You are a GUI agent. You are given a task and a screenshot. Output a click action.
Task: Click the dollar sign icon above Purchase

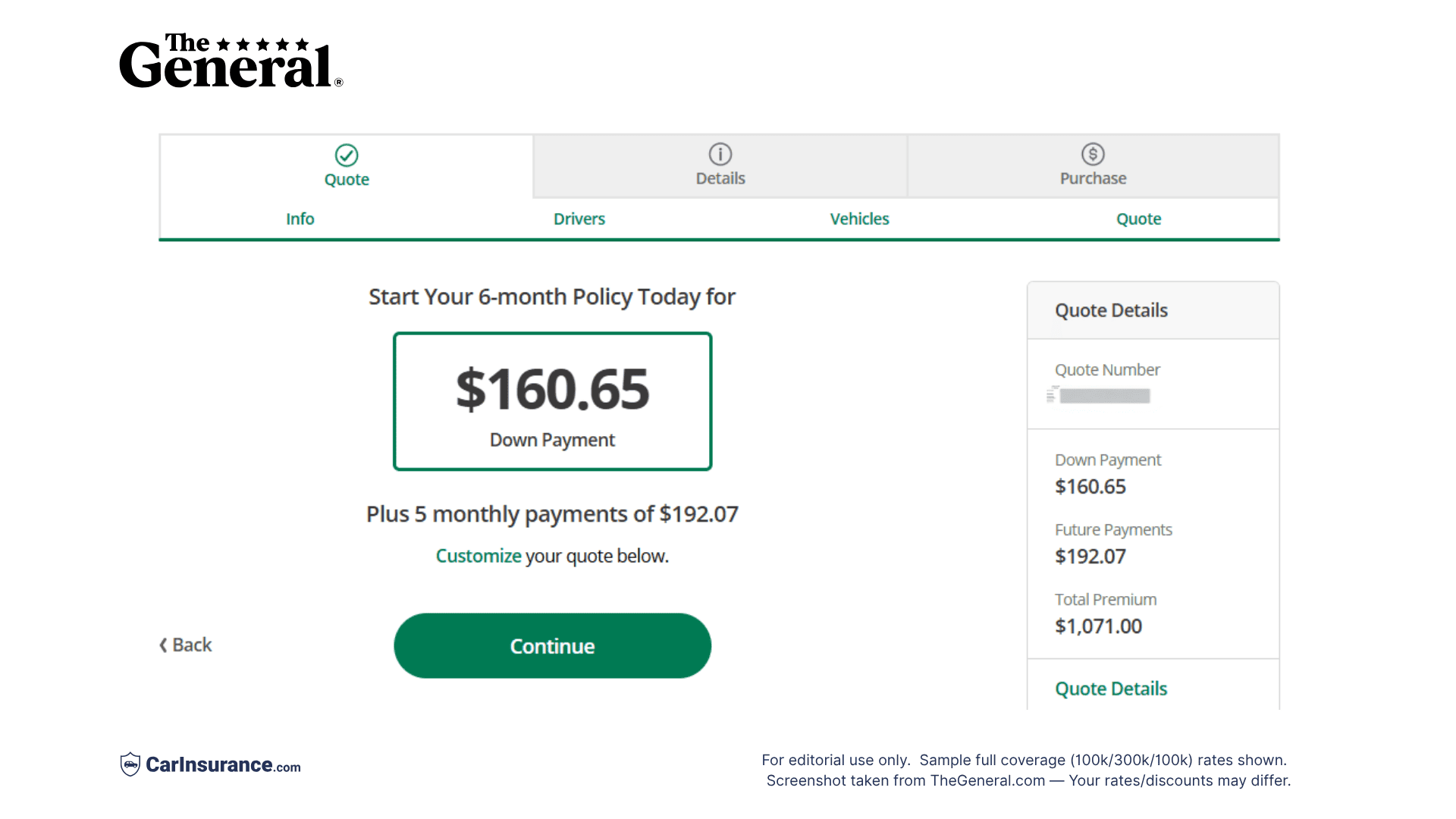pyautogui.click(x=1092, y=154)
